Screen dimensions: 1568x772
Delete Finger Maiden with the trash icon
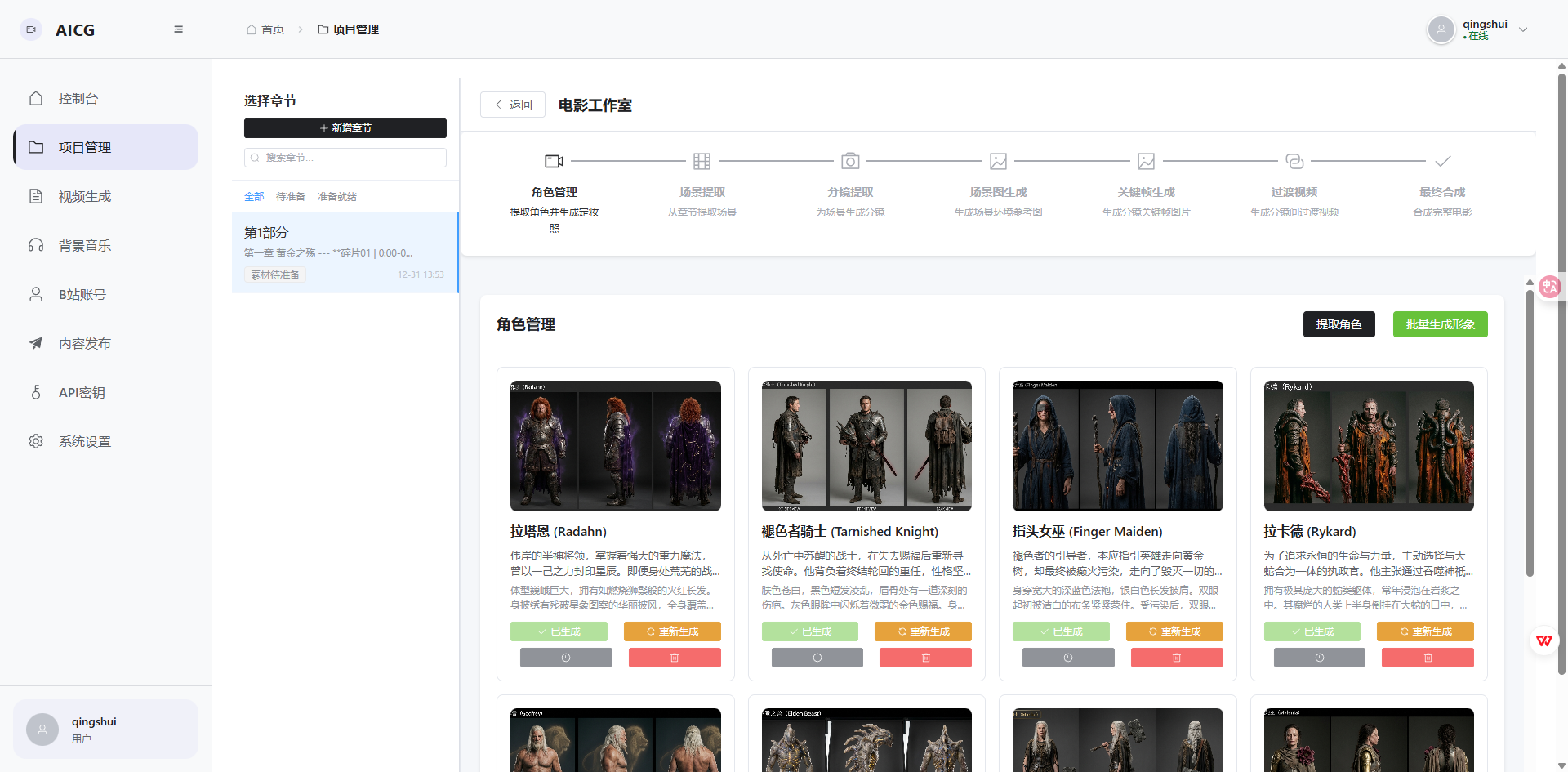[x=1177, y=658]
